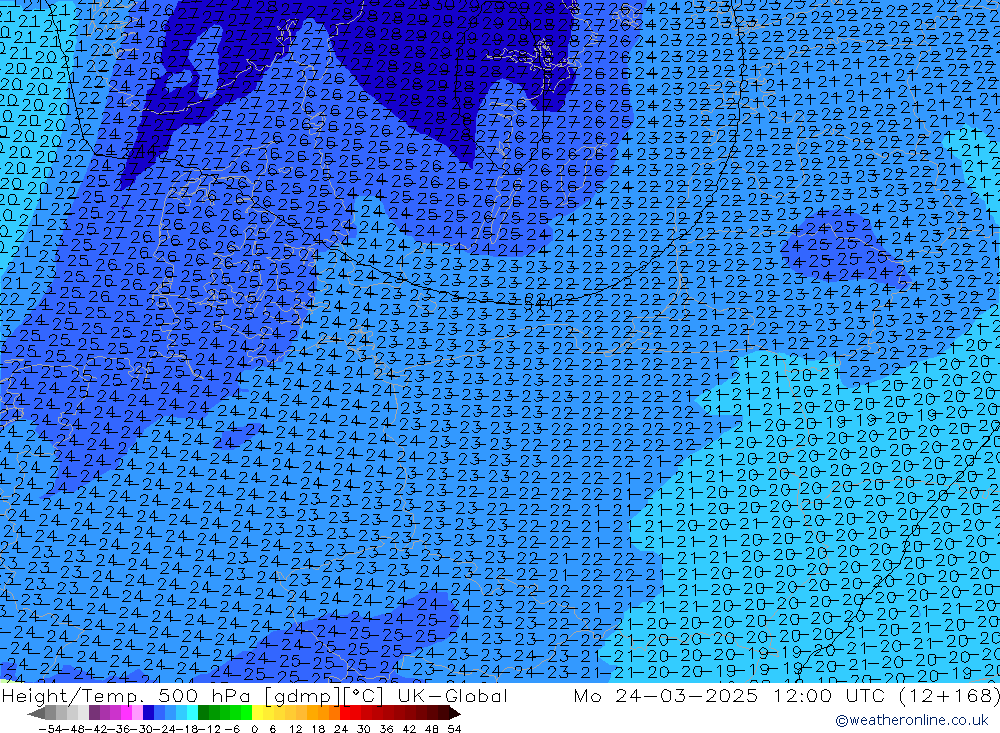The width and height of the screenshot is (1000, 733).
Task: Click the '[gdmp][°C]' units label
Action: tap(324, 696)
